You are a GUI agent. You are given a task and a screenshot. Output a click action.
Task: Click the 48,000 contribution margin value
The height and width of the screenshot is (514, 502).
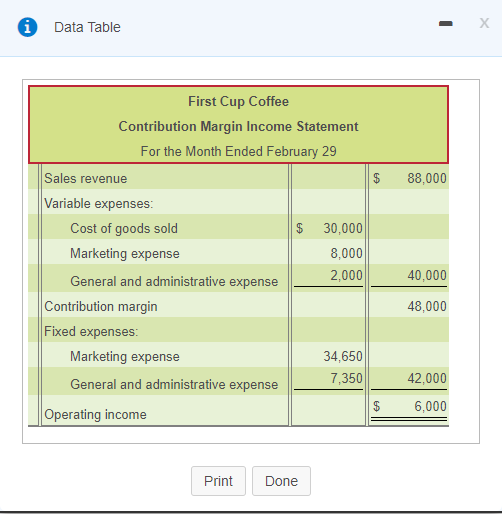coord(427,306)
